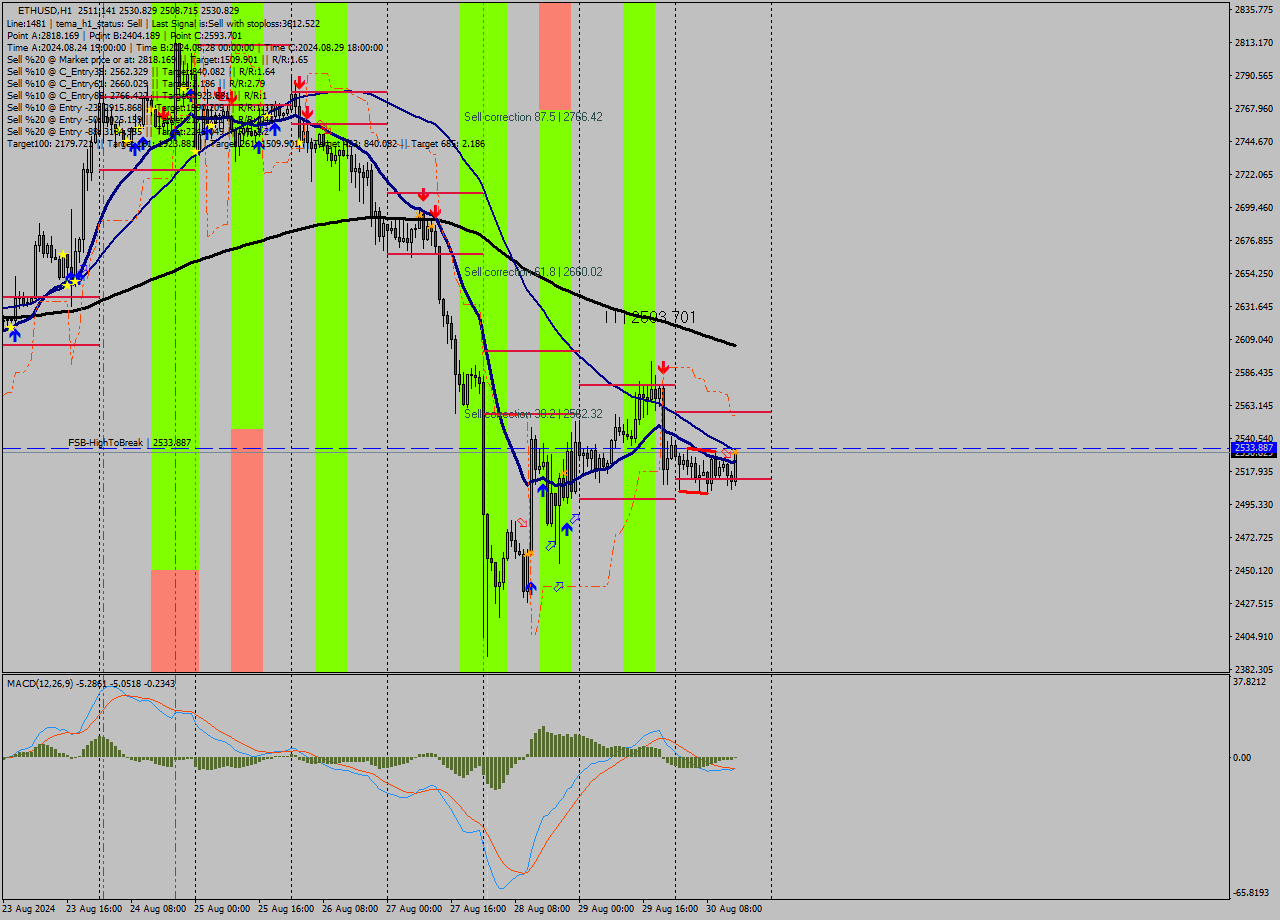Click the MACD line trough near 28 Aug 08:00
Image resolution: width=1280 pixels, height=920 pixels.
coord(501,887)
